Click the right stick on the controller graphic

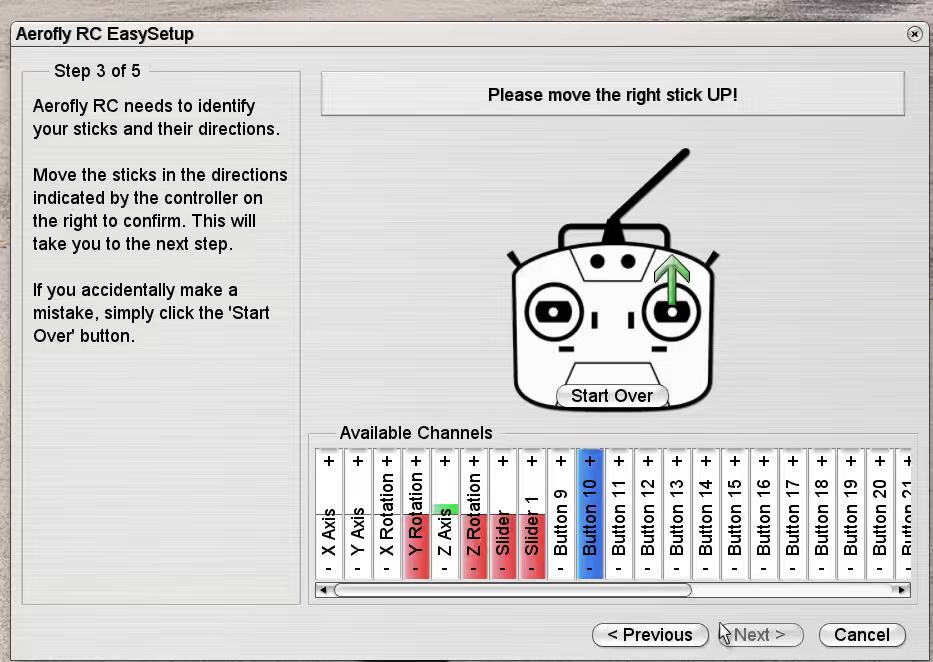pyautogui.click(x=672, y=314)
